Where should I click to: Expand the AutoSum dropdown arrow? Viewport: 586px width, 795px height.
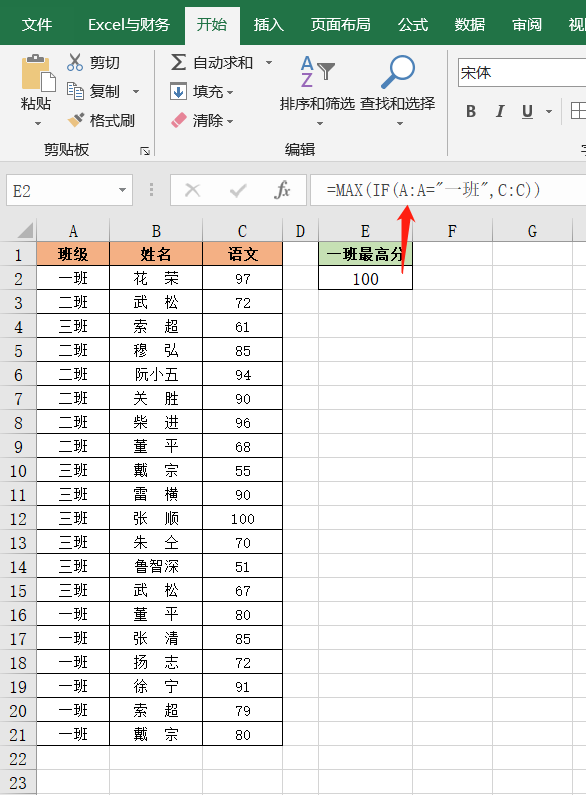(269, 63)
